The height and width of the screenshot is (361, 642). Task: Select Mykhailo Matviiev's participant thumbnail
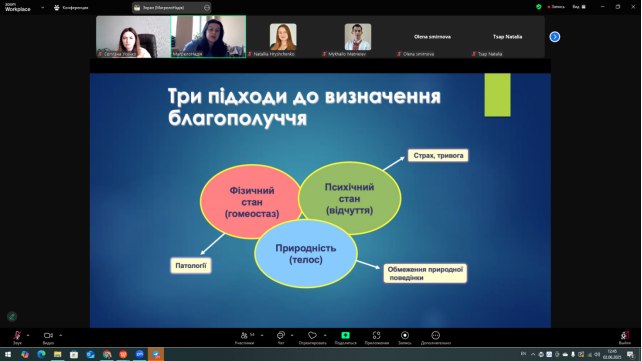pos(357,37)
